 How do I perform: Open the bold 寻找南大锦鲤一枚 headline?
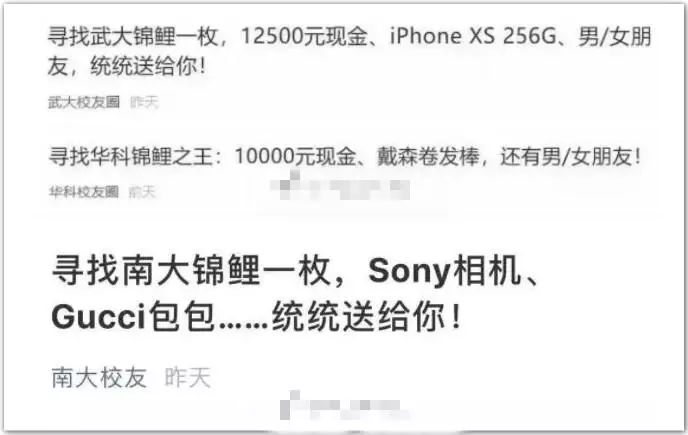point(295,293)
